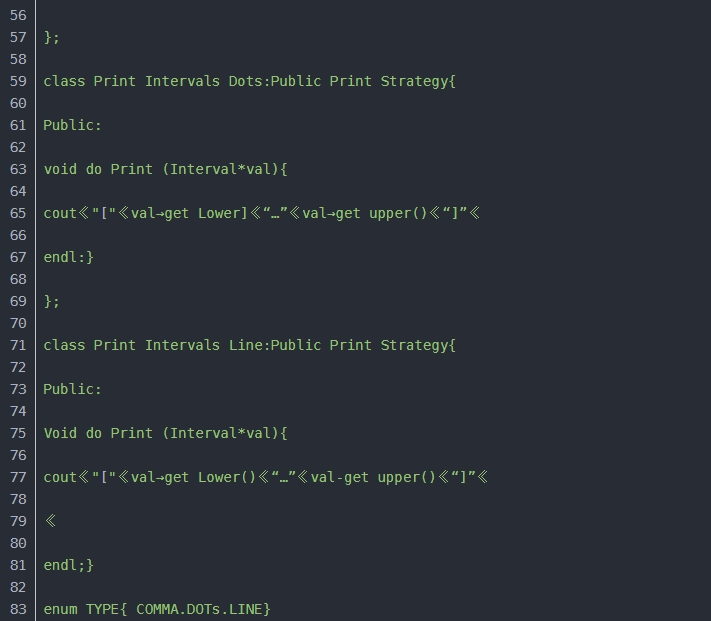
Task: Click line number 59 in the gutter
Action: 17,81
